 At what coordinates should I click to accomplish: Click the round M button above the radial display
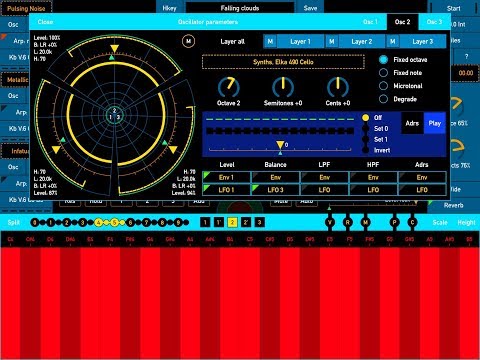pyautogui.click(x=189, y=41)
